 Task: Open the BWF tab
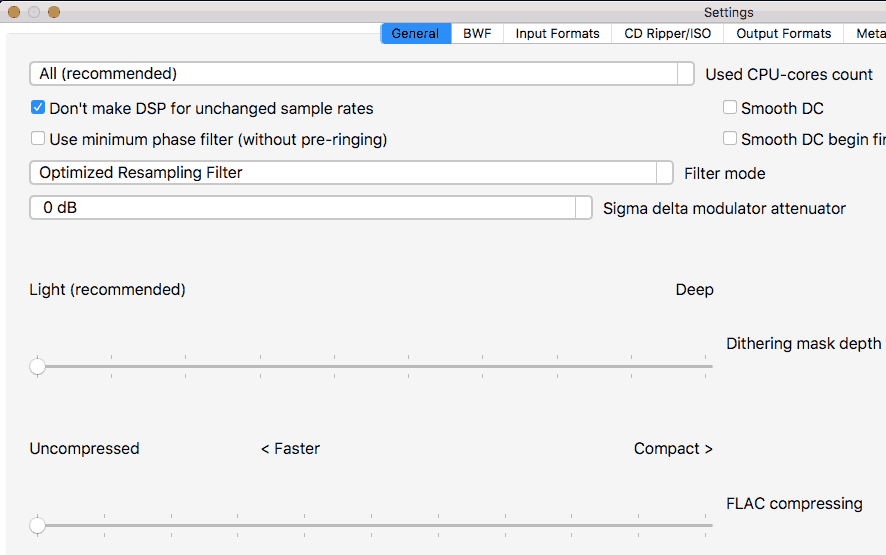(477, 33)
